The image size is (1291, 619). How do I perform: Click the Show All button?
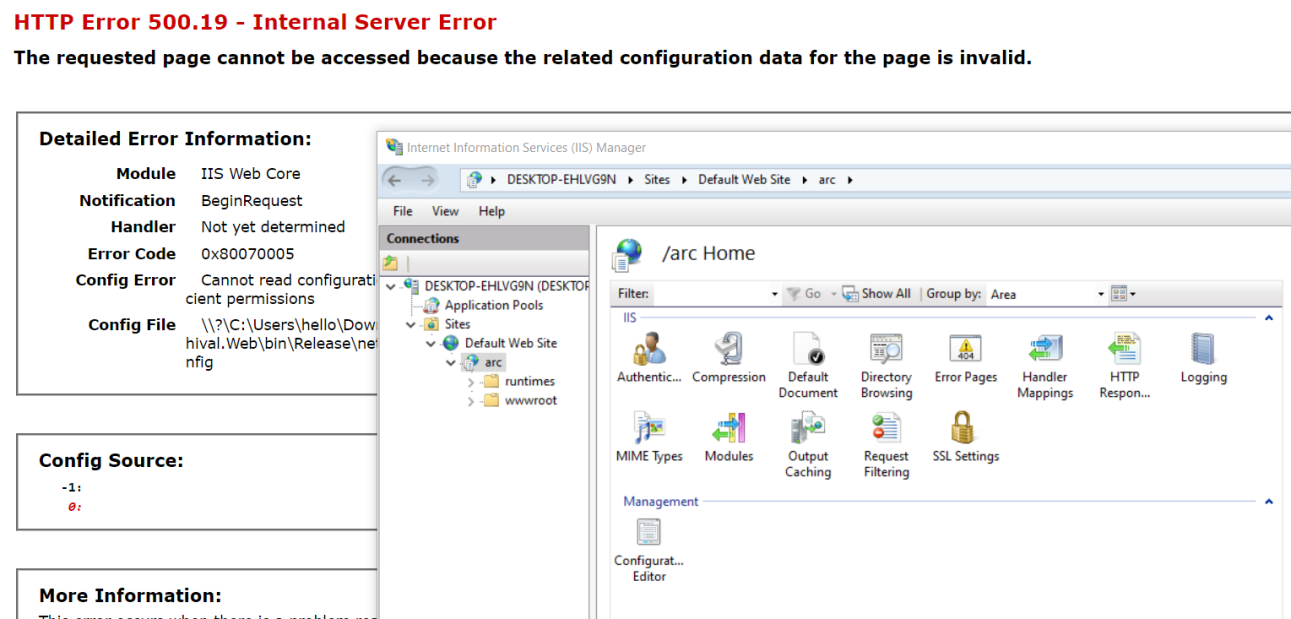pyautogui.click(x=877, y=294)
